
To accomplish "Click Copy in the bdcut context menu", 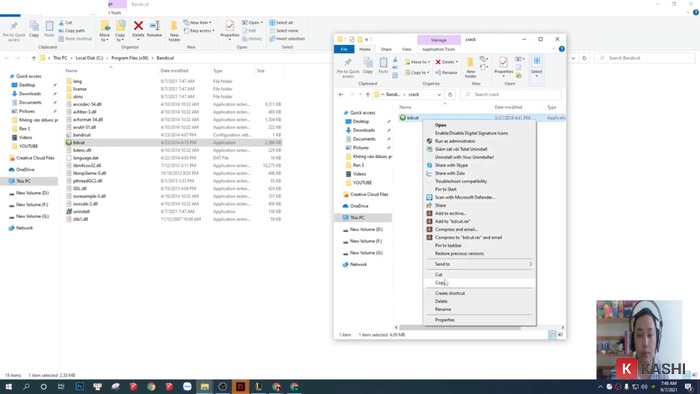I will click(x=440, y=282).
